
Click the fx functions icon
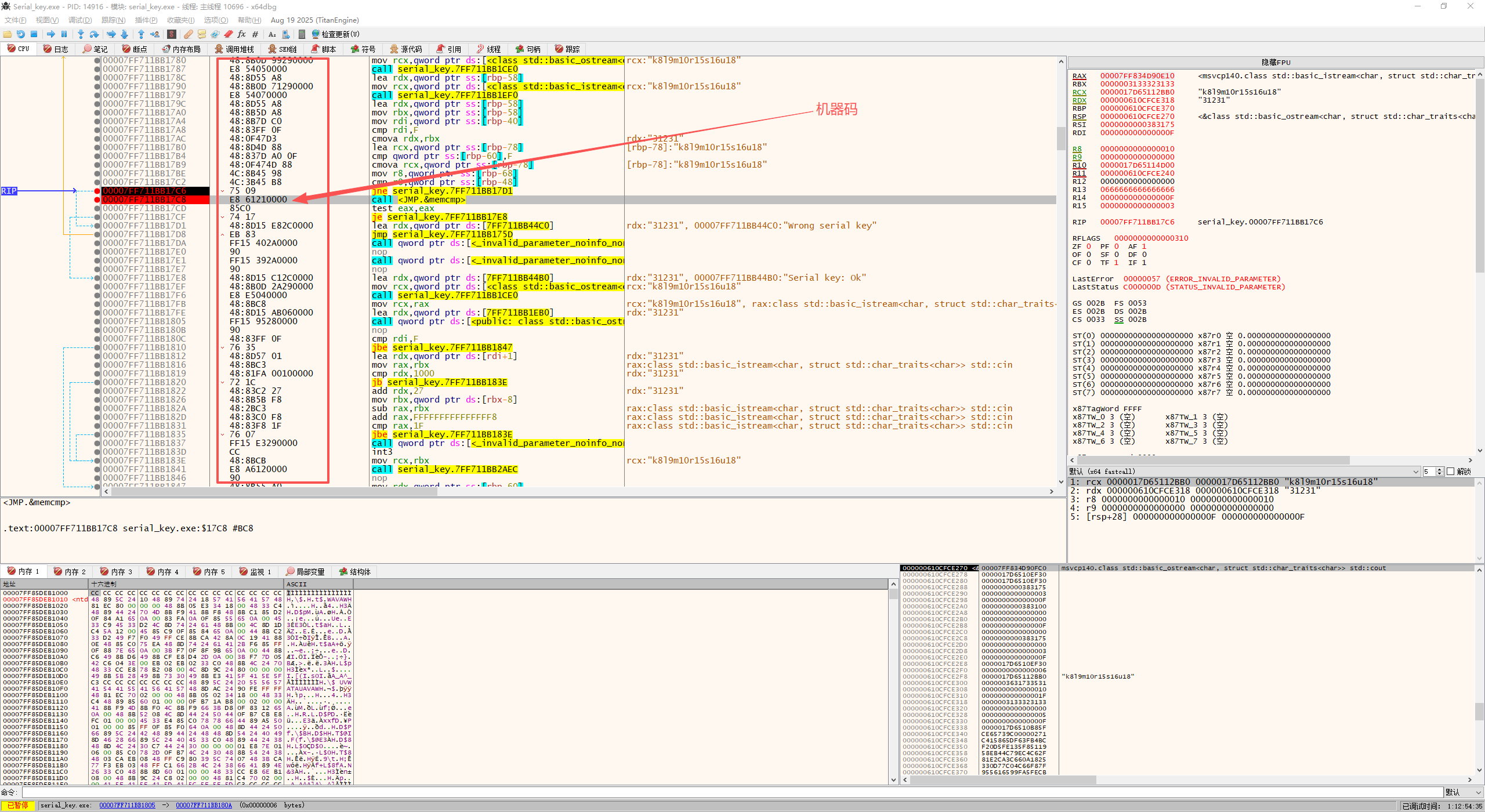coord(241,34)
